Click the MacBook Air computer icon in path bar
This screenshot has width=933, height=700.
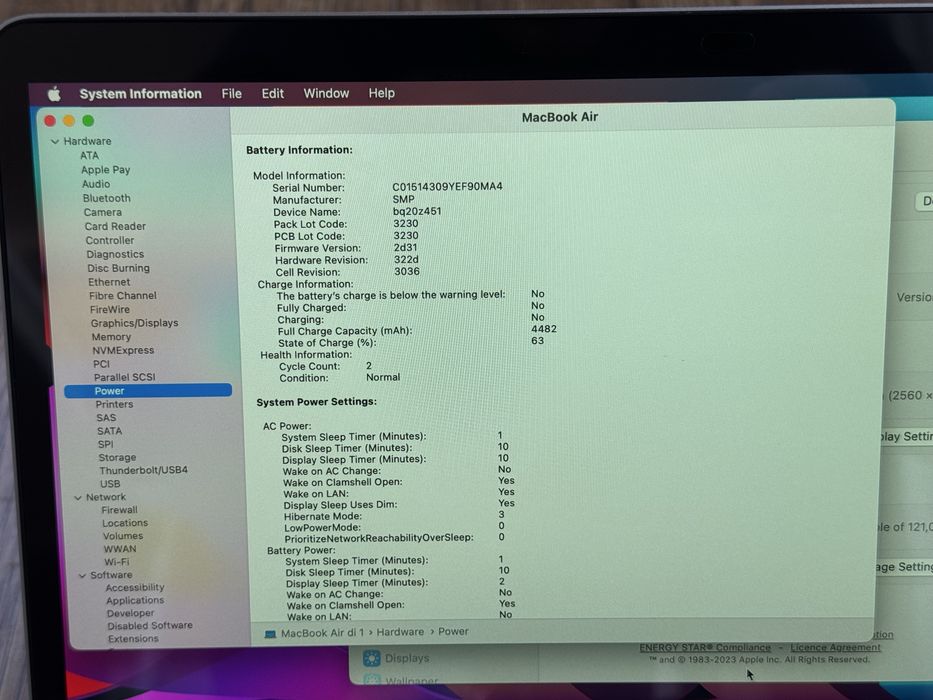tap(270, 634)
